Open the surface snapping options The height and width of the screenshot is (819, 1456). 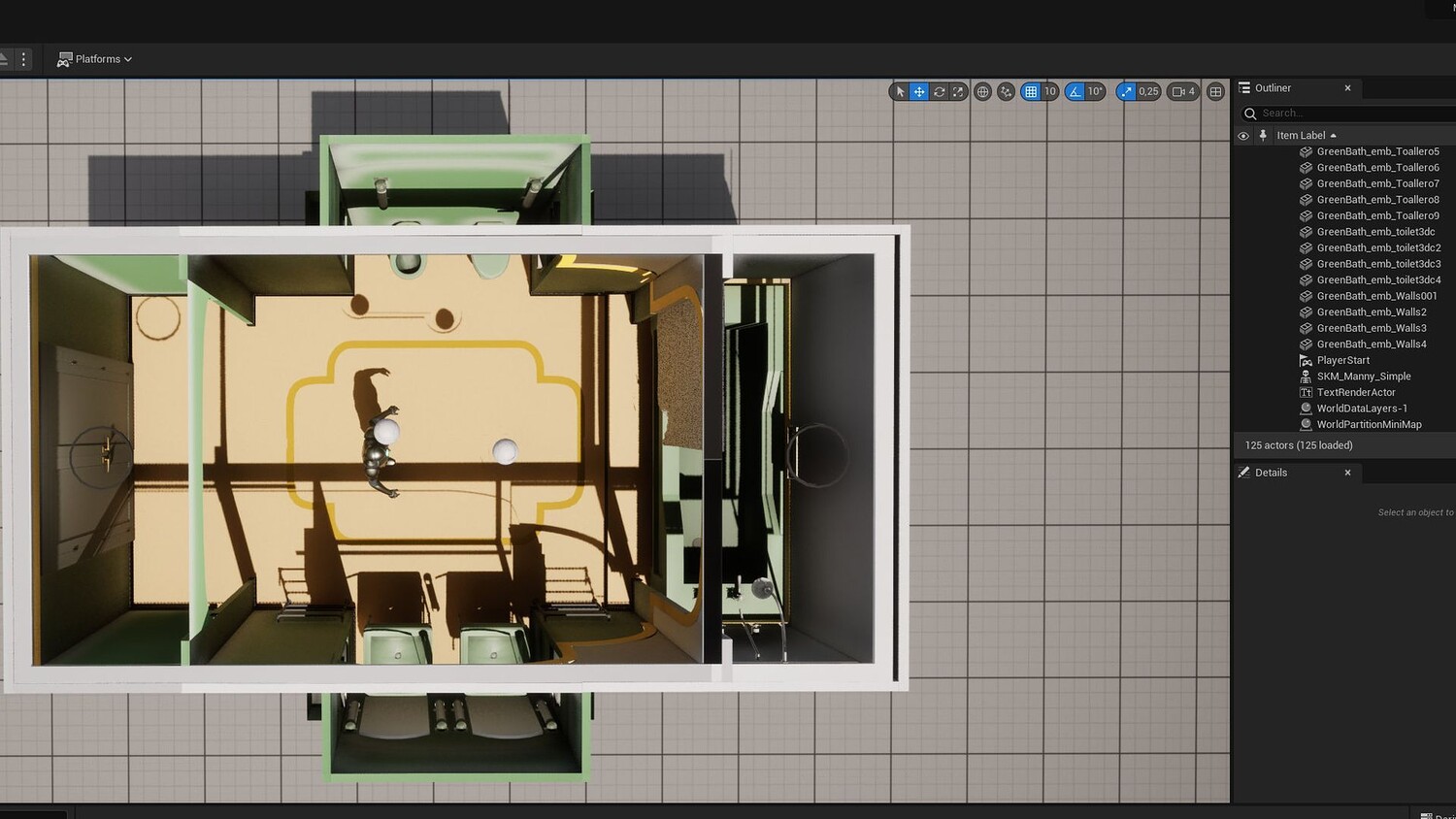[1006, 91]
